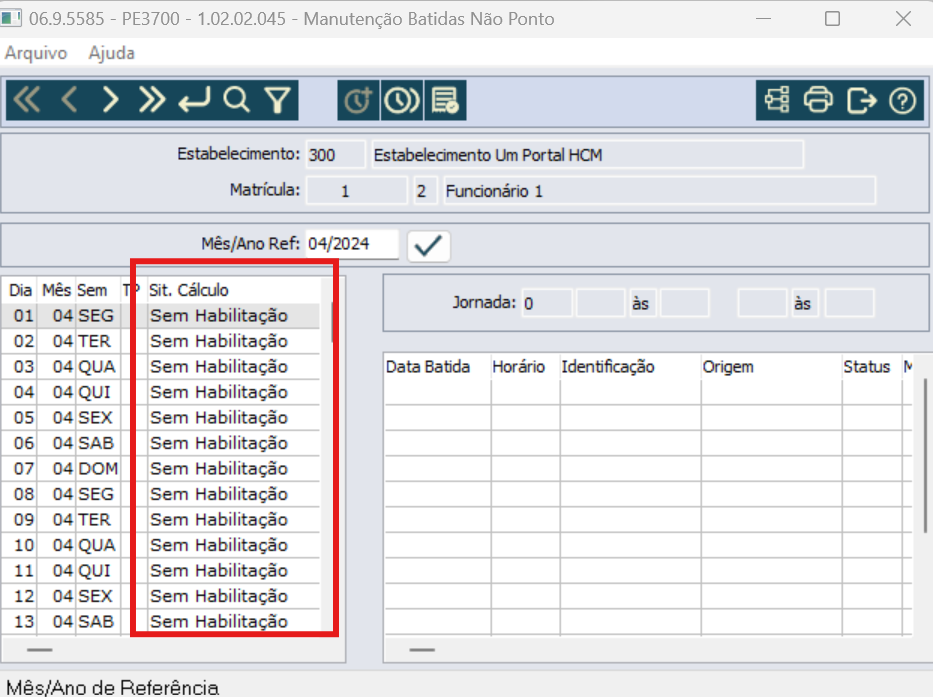Image resolution: width=933 pixels, height=697 pixels.
Task: Select day 05 SEX row
Action: pyautogui.click(x=161, y=418)
